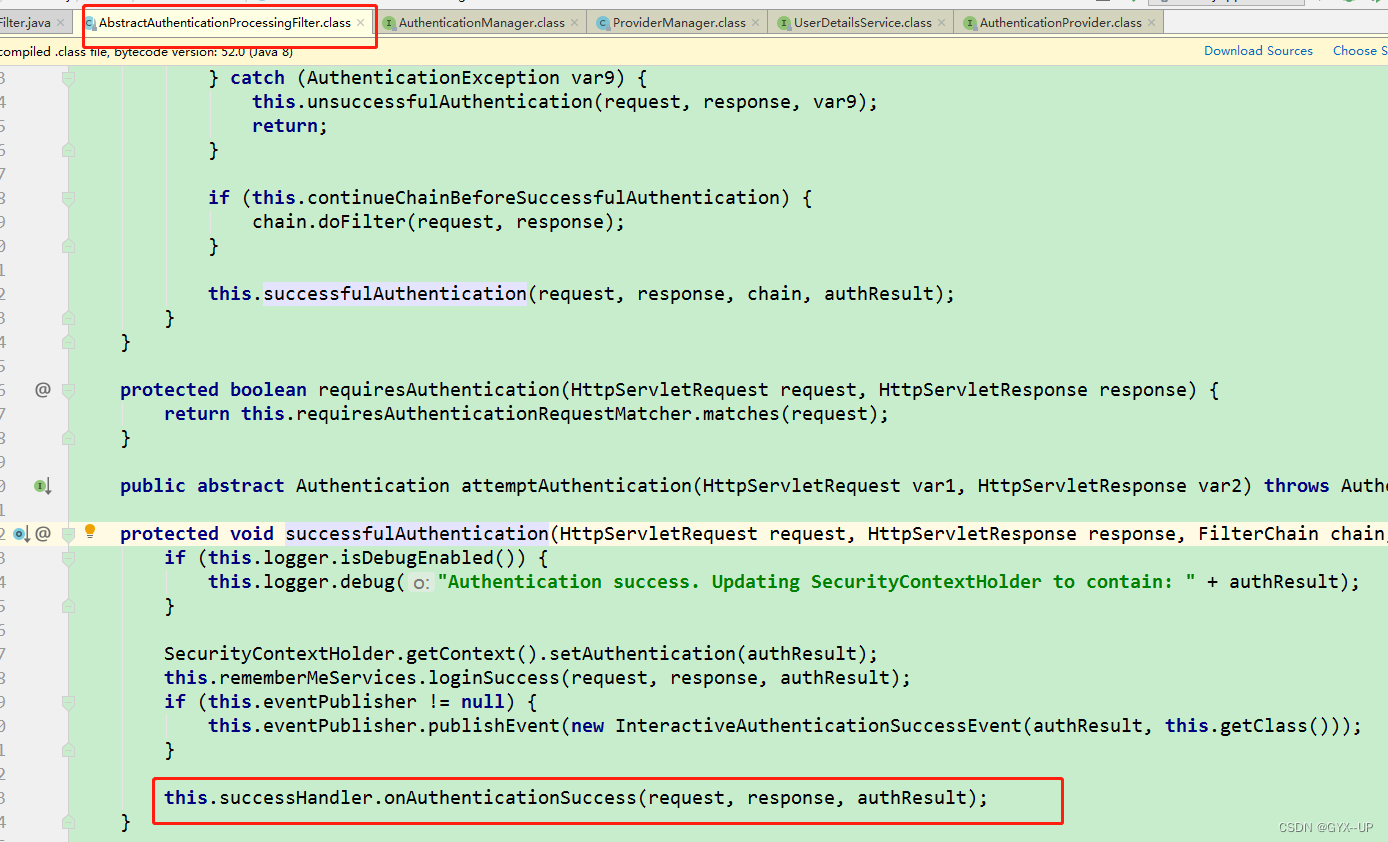Collapse the eventPublisher != null if-block fold marker
Image resolution: width=1388 pixels, height=842 pixels.
point(68,702)
